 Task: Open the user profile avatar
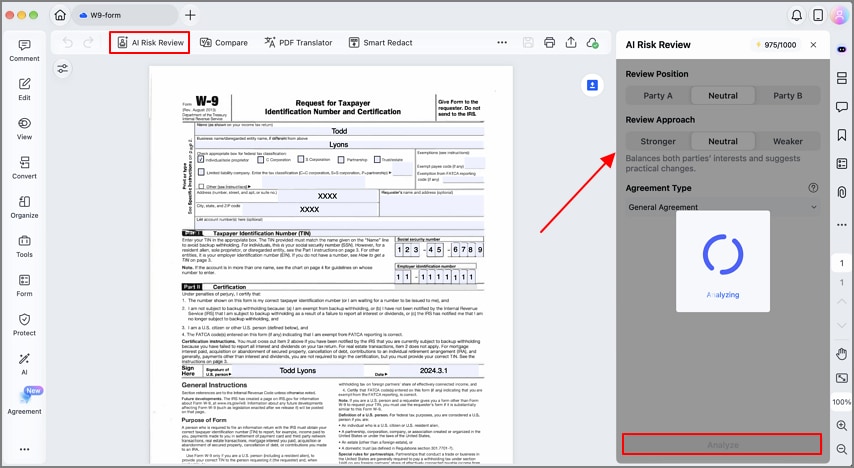click(x=839, y=15)
